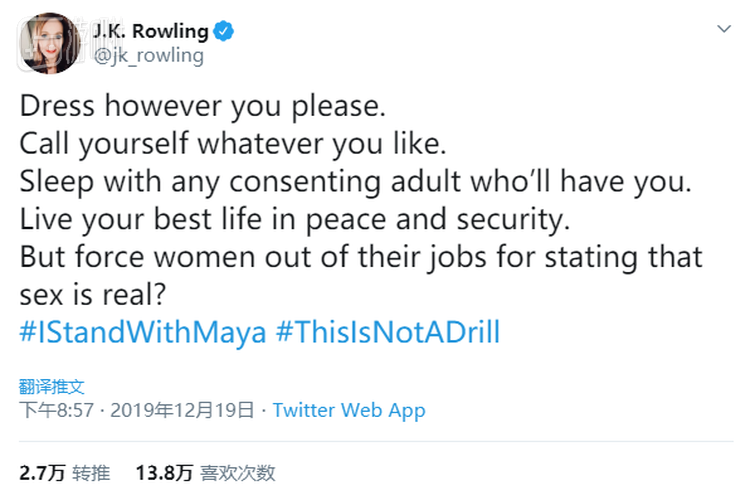
Task: Open the #IStandWithMaya hashtag
Action: pyautogui.click(x=143, y=332)
